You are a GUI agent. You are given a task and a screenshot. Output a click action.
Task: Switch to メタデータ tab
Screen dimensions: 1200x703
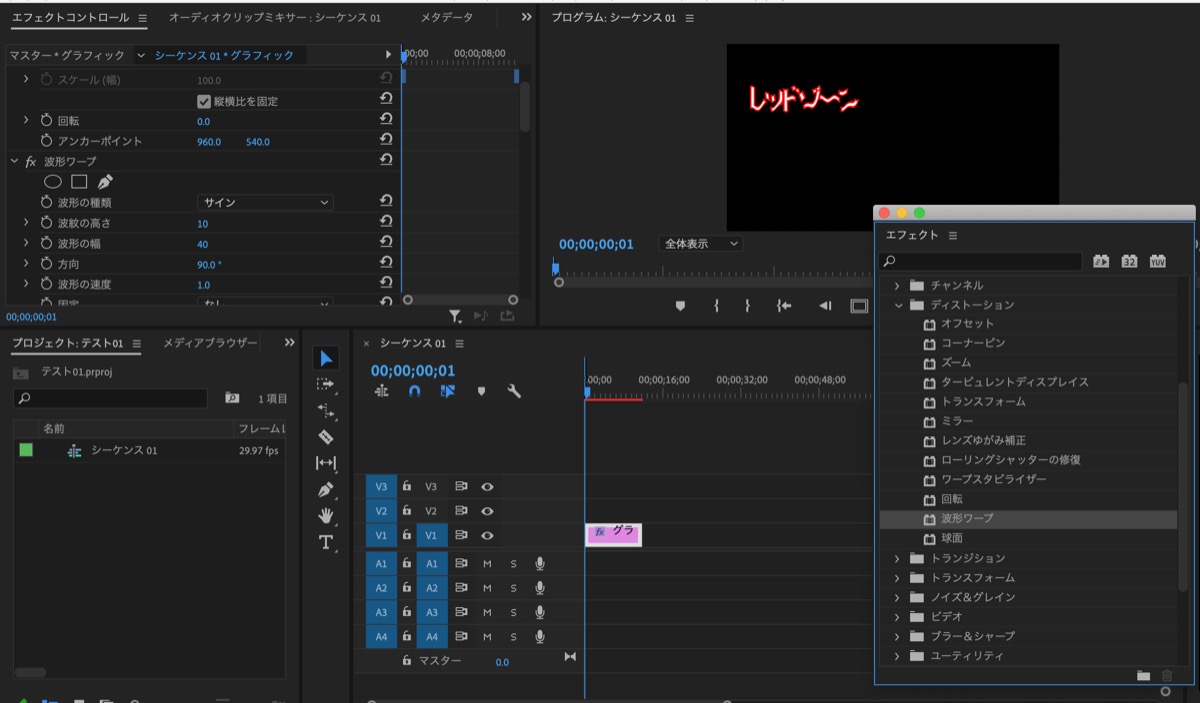tap(447, 18)
